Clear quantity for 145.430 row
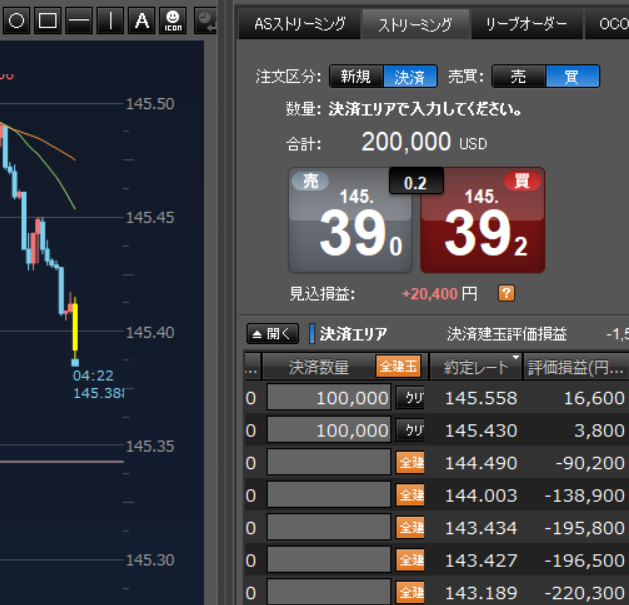Screen dimensions: 629x605 point(410,430)
